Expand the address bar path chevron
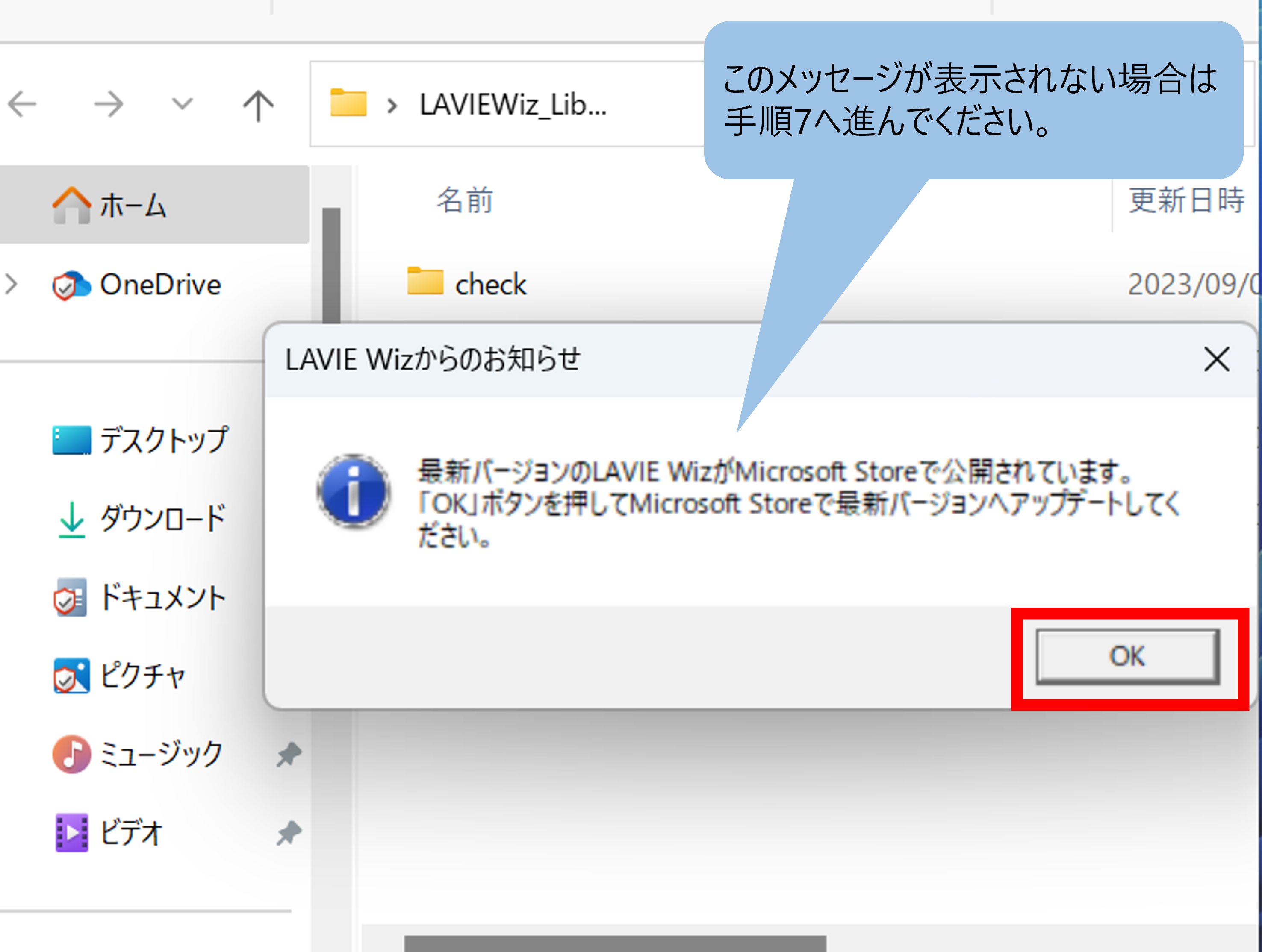1262x952 pixels. (x=392, y=106)
